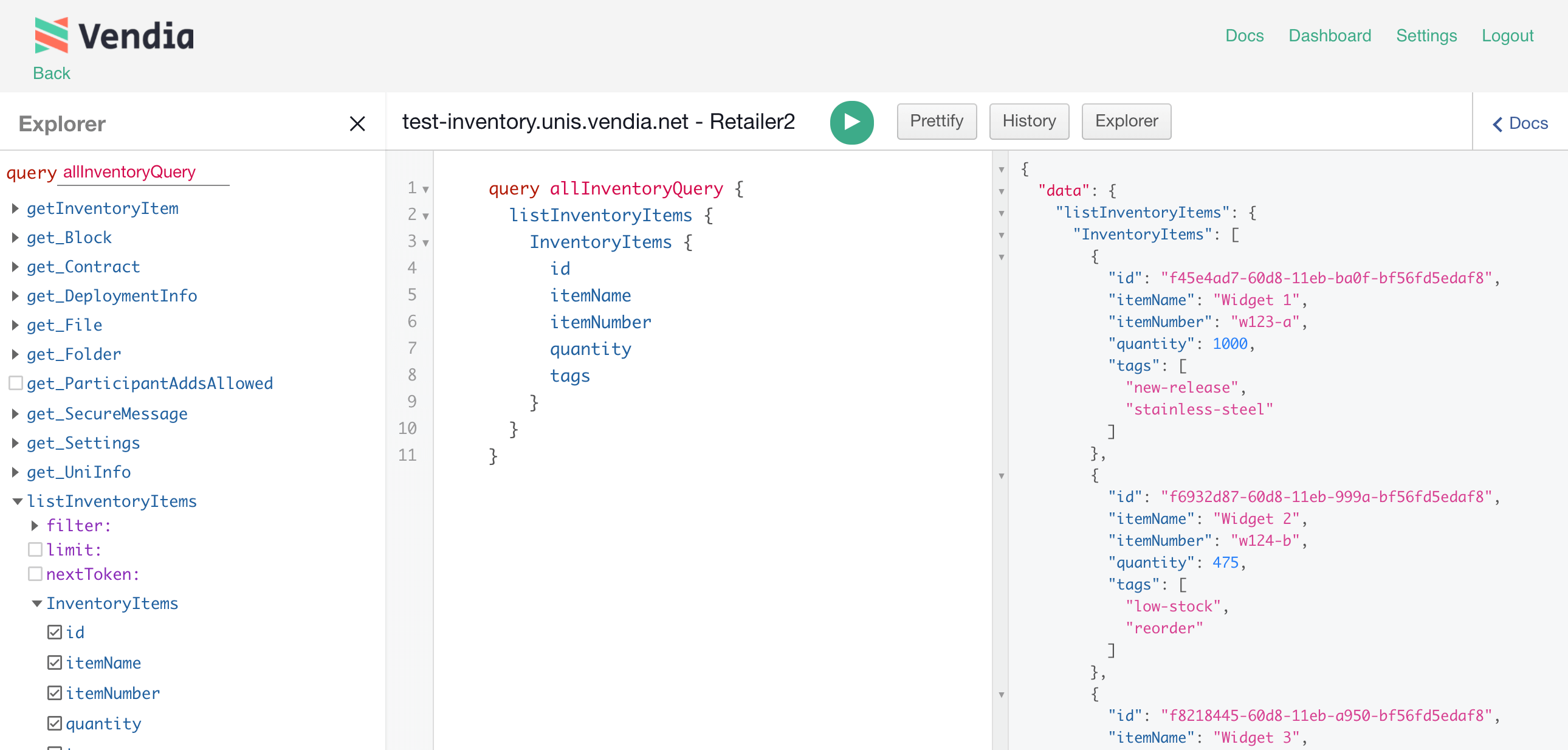Click 'quantity' on editor line 7
This screenshot has width=1568, height=750.
pyautogui.click(x=591, y=349)
